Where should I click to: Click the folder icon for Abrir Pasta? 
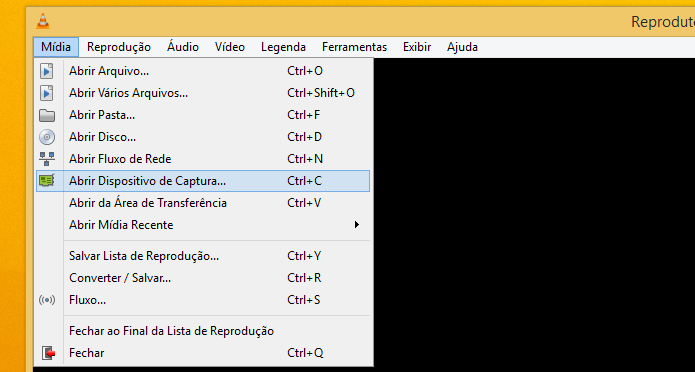(x=47, y=115)
